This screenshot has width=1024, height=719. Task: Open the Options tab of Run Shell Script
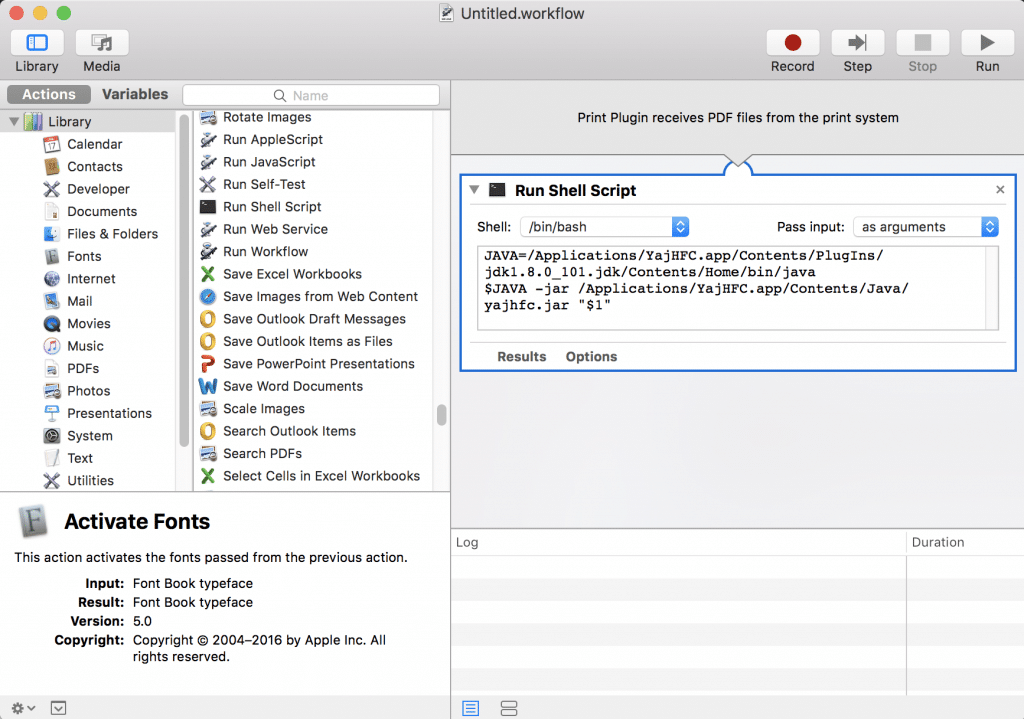[591, 356]
